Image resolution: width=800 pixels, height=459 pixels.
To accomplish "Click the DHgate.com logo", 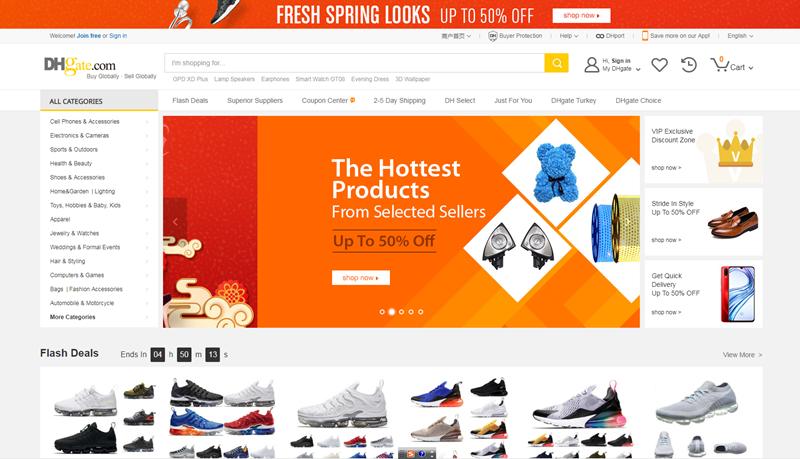I will [80, 65].
